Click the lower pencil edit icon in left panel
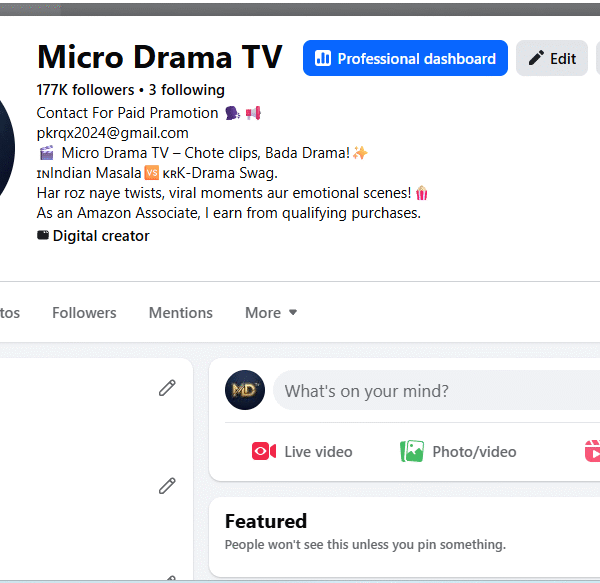Screen dimensions: 600x583 click(167, 486)
